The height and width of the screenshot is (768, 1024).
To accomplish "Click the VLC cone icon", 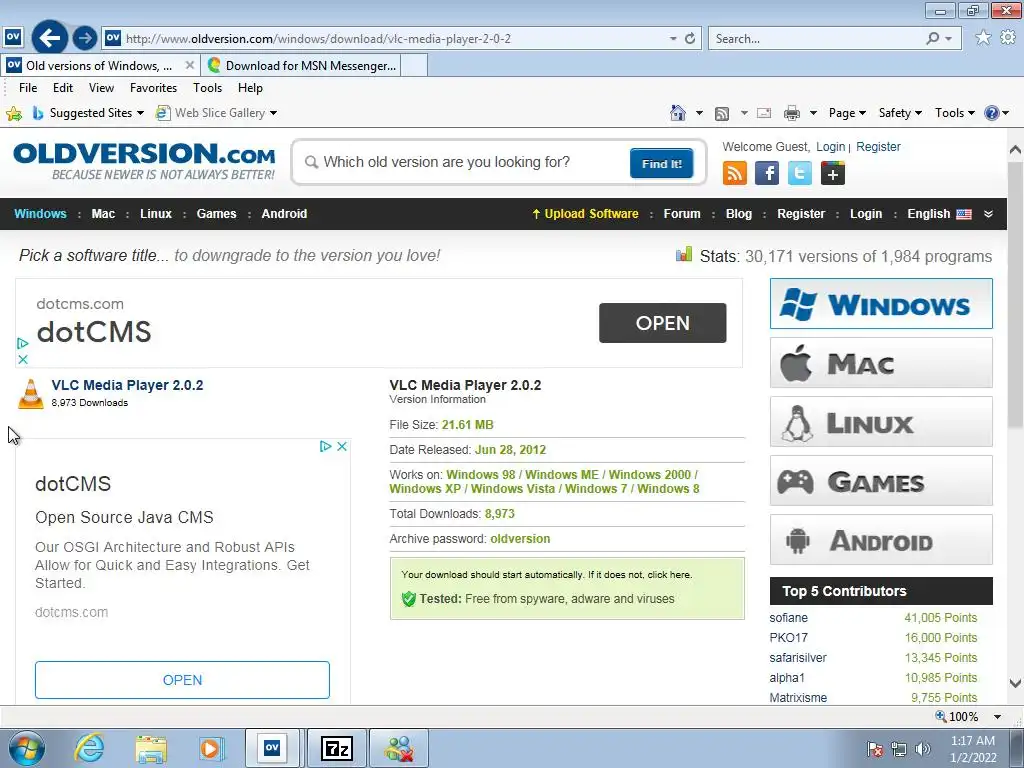I will click(31, 394).
